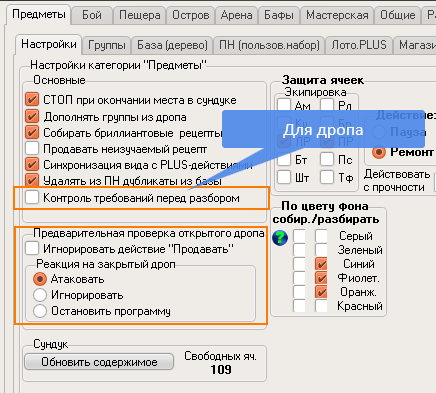Click the green question mark help icon
Image resolution: width=436 pixels, height=393 pixels.
point(280,238)
